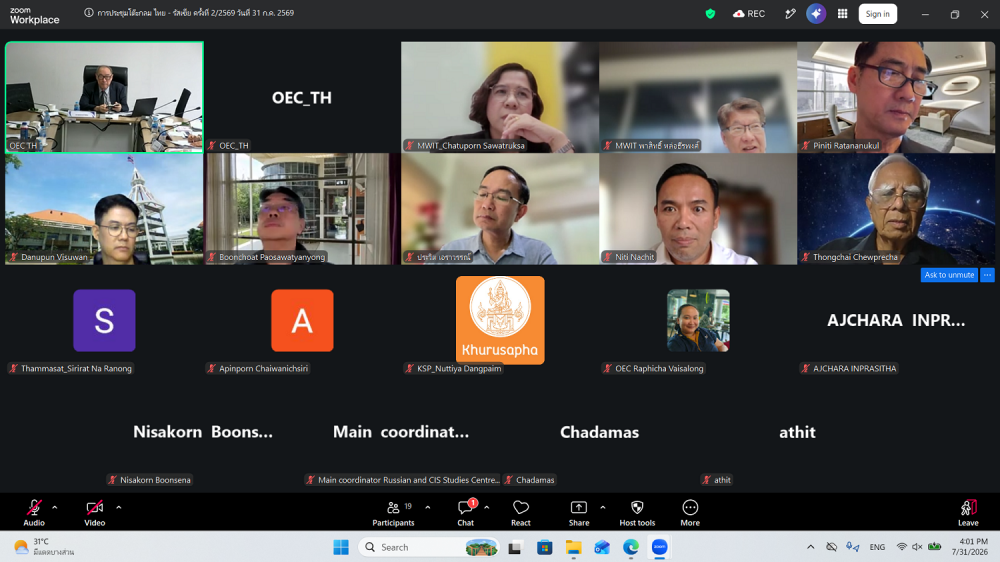
Task: Select the MWIT_Chatuporn Sawatruksa video tile
Action: click(x=500, y=97)
